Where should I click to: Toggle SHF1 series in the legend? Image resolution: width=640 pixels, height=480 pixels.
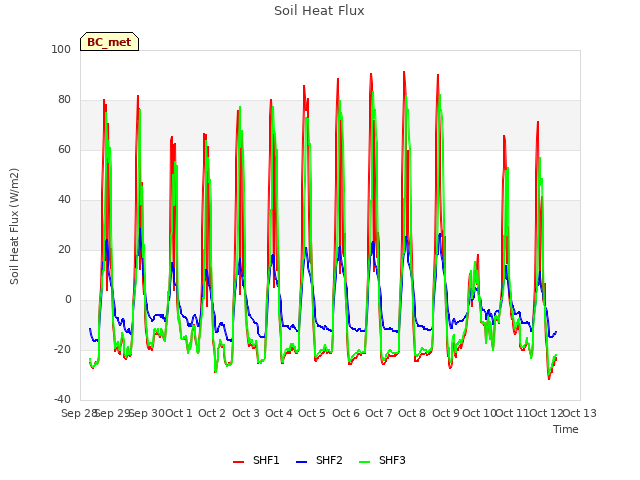point(256,460)
